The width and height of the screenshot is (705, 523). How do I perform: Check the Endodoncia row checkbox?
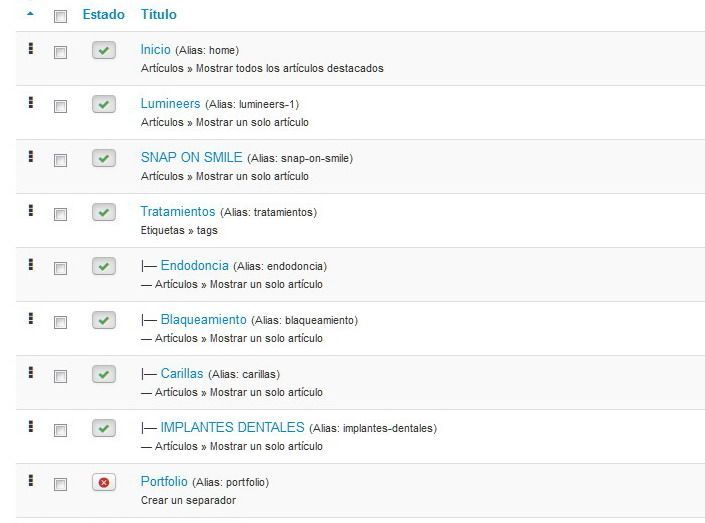60,268
